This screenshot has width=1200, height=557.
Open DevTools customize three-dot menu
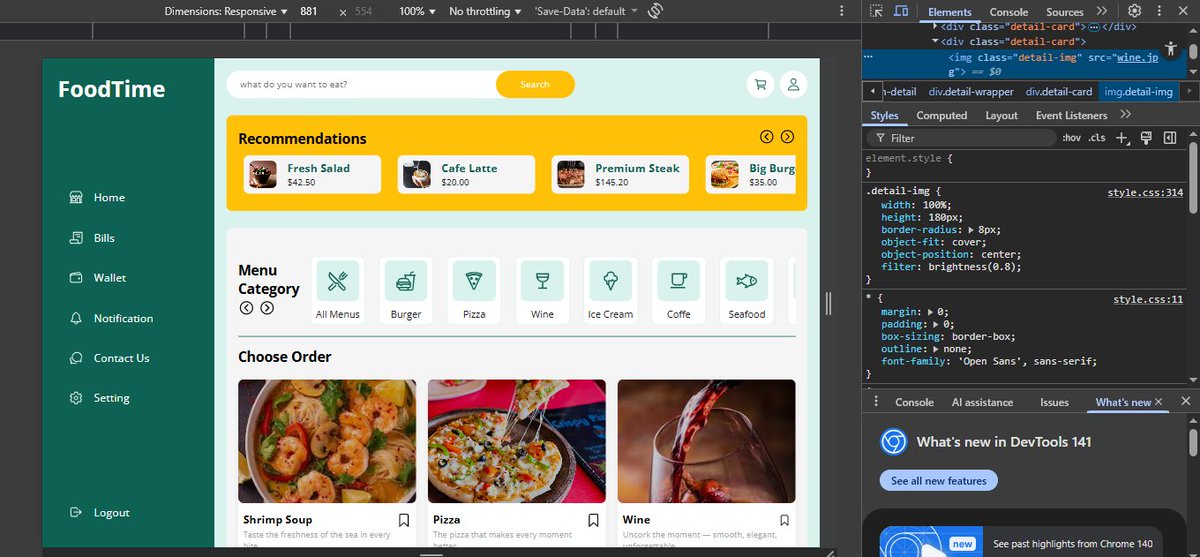[1158, 11]
